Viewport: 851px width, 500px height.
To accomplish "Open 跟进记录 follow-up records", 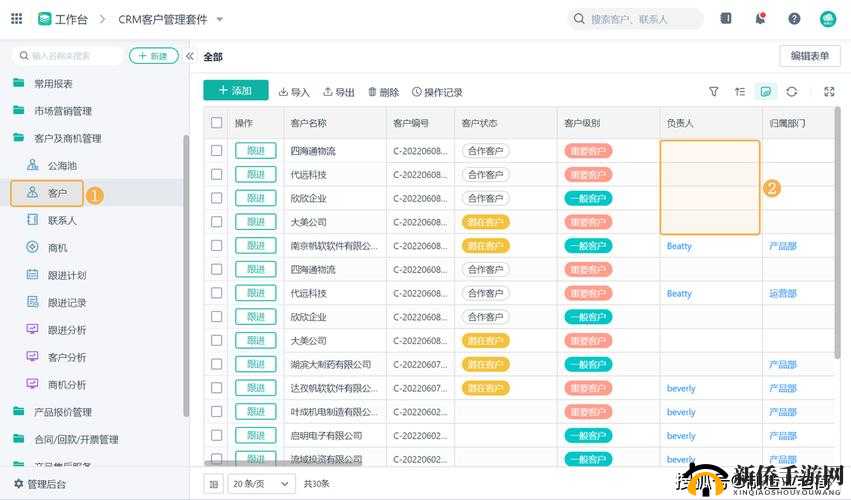I will click(x=57, y=302).
